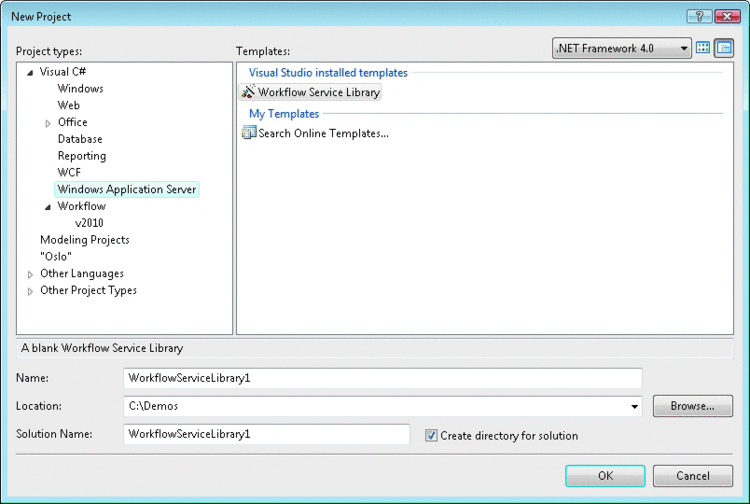Select the Web project type
This screenshot has height=504, width=750.
(x=68, y=105)
